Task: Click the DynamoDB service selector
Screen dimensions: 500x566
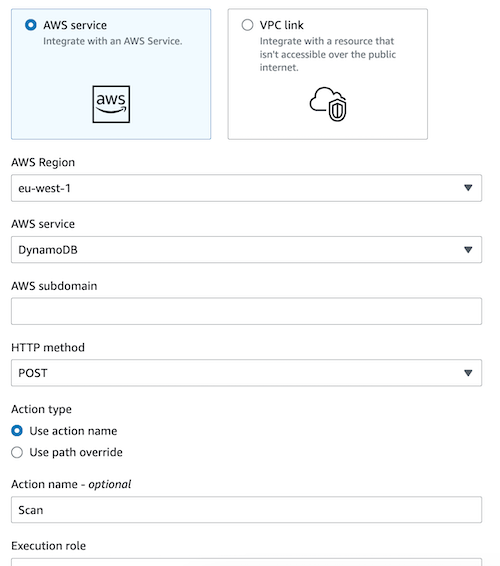Action: point(246,250)
